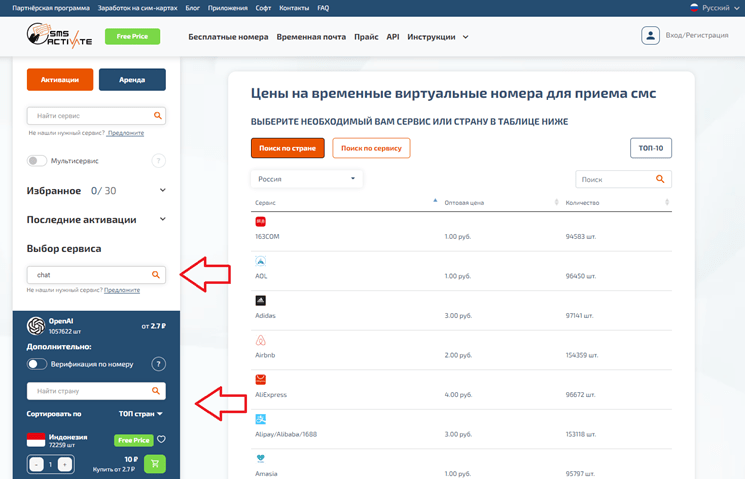Click the Alipay/Alibaba service icon

click(x=260, y=419)
